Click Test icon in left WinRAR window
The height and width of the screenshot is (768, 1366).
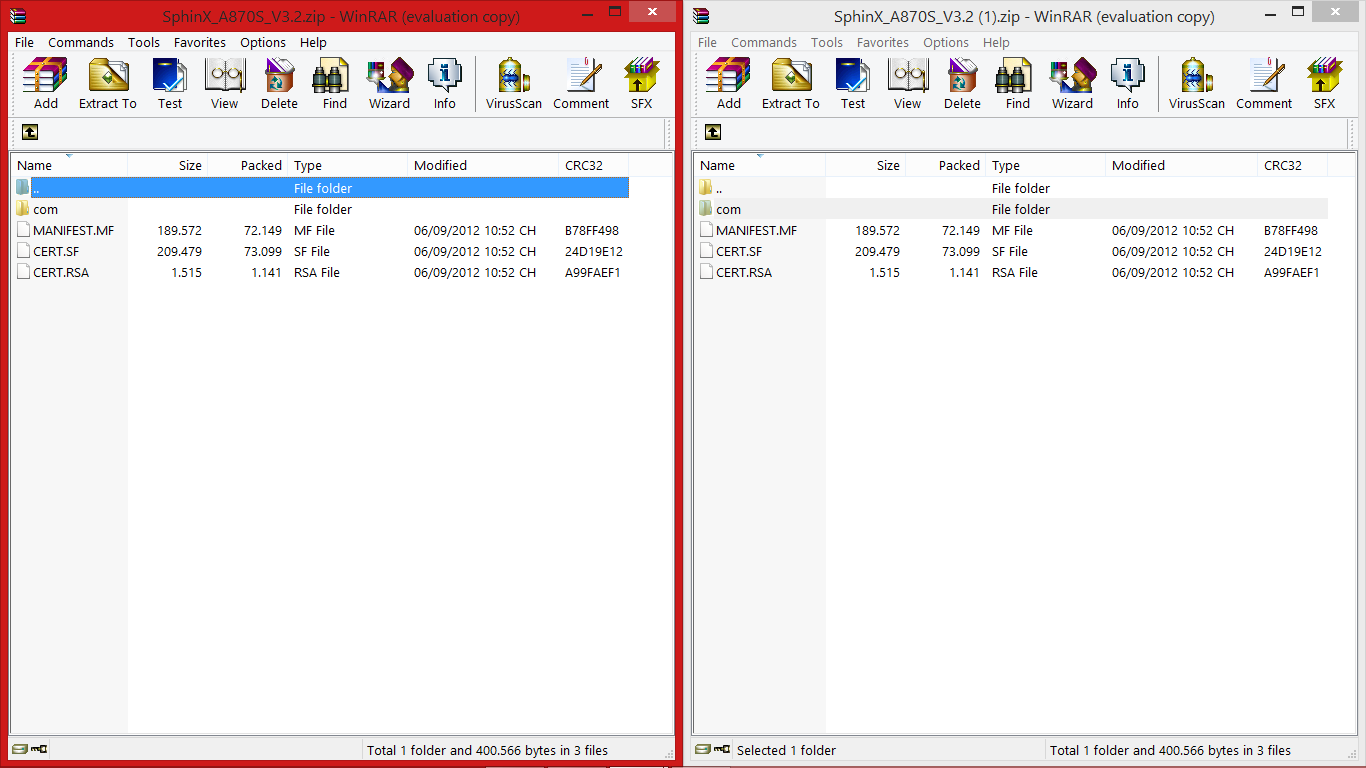(x=170, y=83)
